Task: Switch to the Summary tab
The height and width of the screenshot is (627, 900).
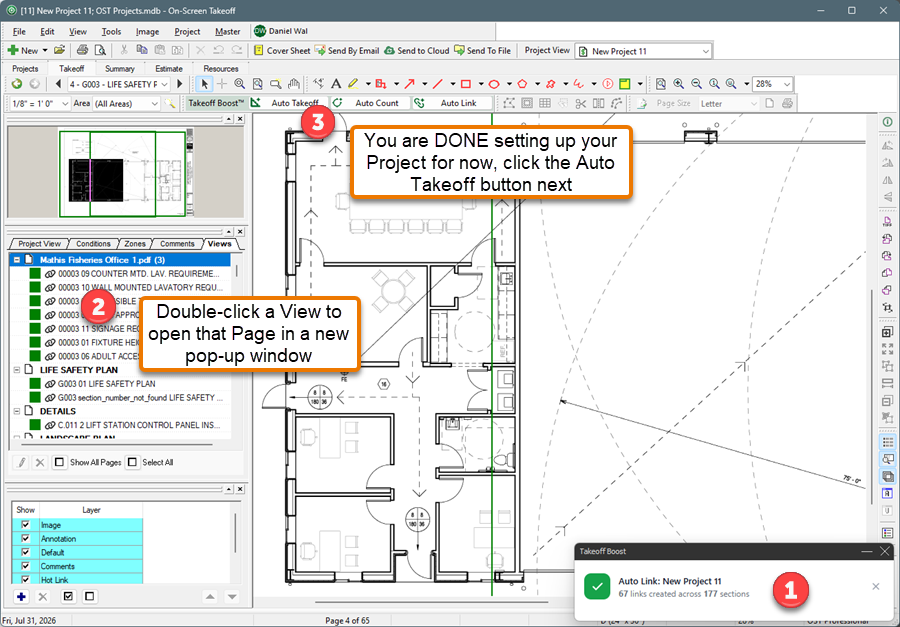Action: tap(119, 68)
